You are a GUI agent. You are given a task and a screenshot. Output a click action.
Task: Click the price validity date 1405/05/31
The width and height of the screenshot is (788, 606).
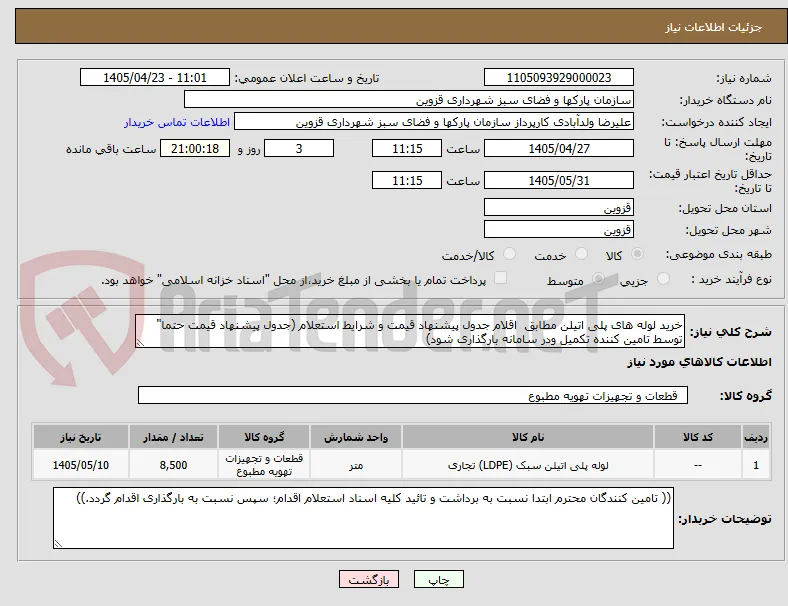[559, 180]
